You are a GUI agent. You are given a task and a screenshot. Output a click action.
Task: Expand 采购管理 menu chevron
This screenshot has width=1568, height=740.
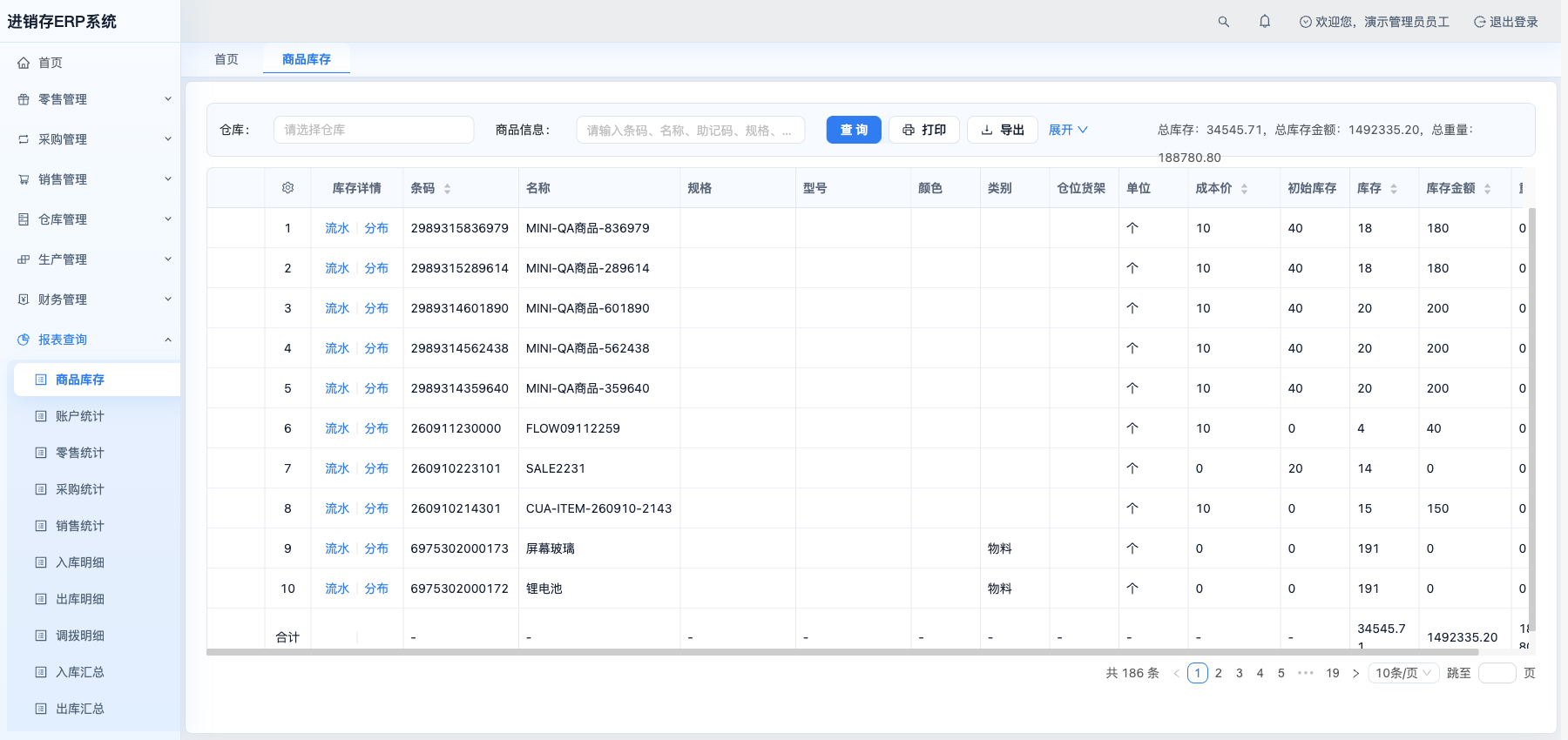pos(168,139)
